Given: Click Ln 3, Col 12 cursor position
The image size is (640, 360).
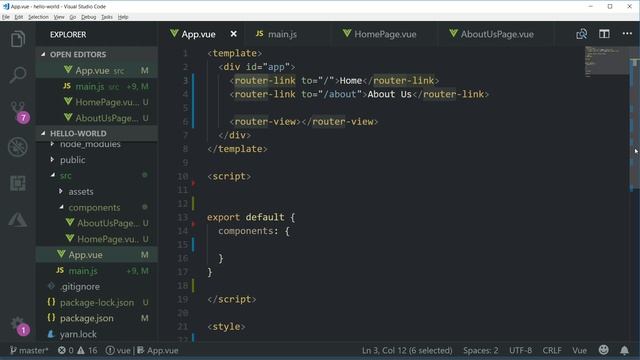Looking at the screenshot, I should point(407,350).
